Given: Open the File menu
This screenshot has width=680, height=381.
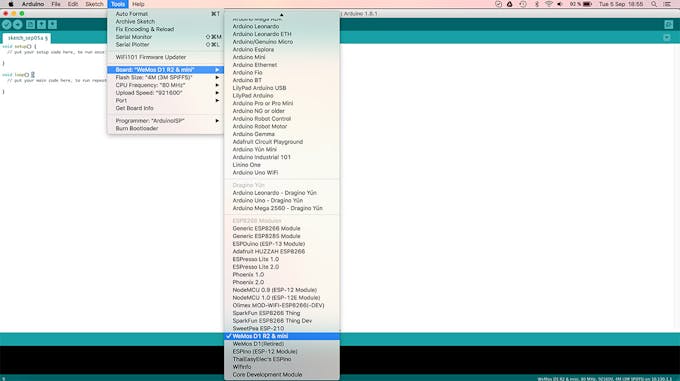Looking at the screenshot, I should tap(56, 4).
